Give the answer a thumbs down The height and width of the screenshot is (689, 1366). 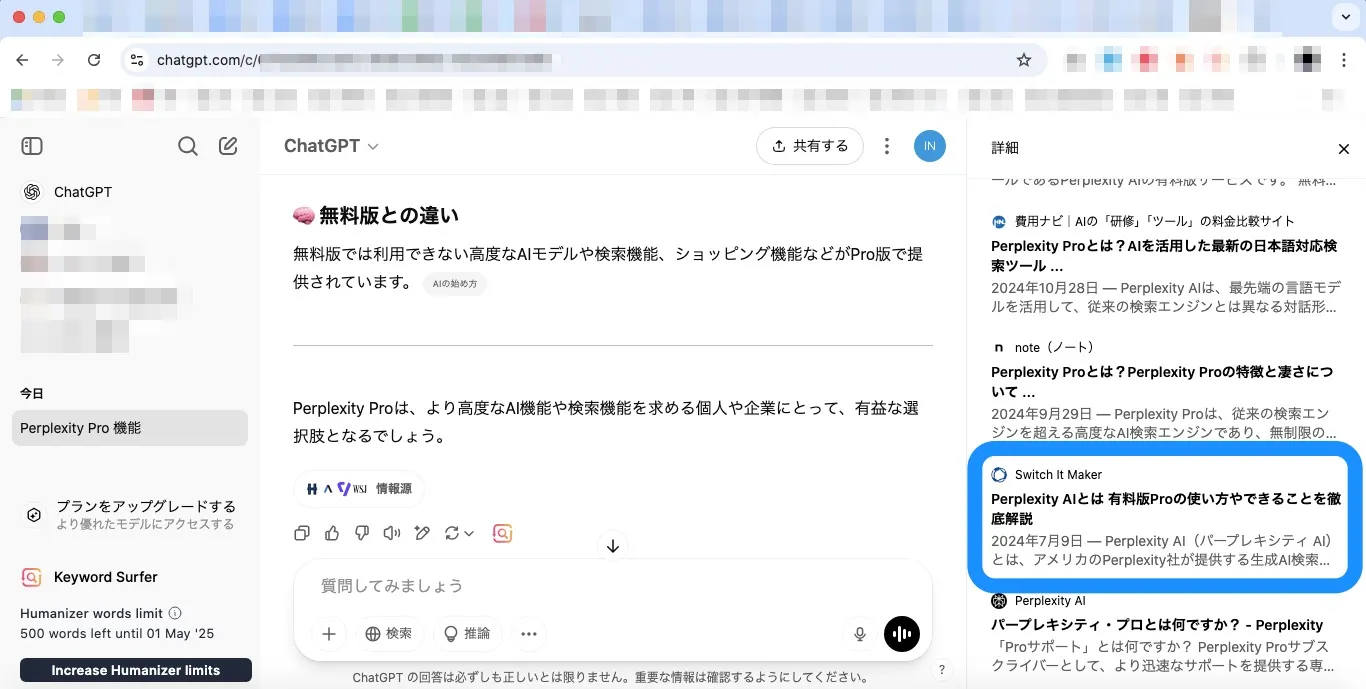tap(362, 533)
